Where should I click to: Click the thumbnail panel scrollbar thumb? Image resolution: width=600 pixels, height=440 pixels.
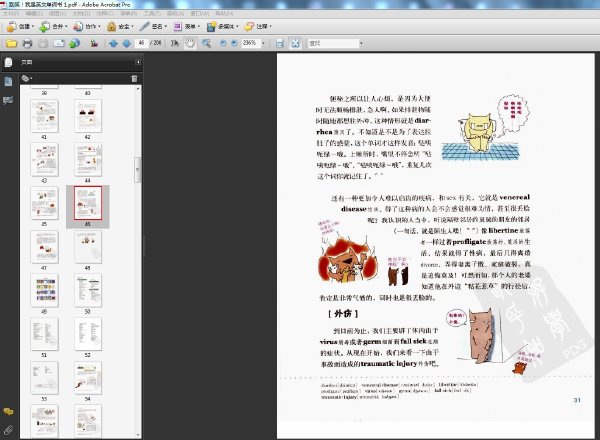point(138,169)
